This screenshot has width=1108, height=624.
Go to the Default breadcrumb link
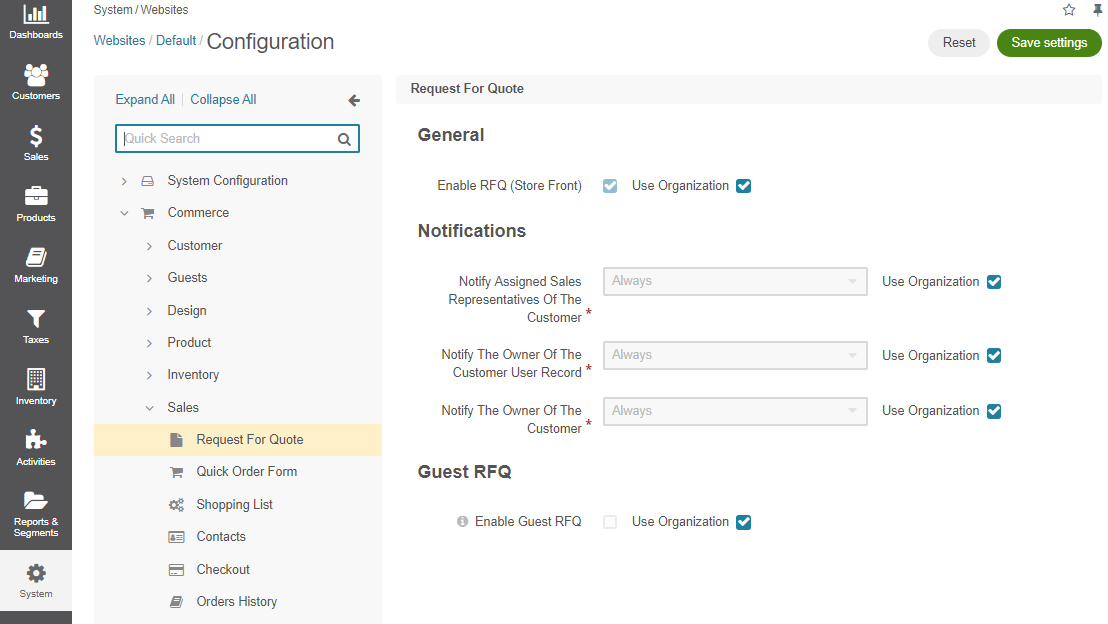[x=176, y=40]
